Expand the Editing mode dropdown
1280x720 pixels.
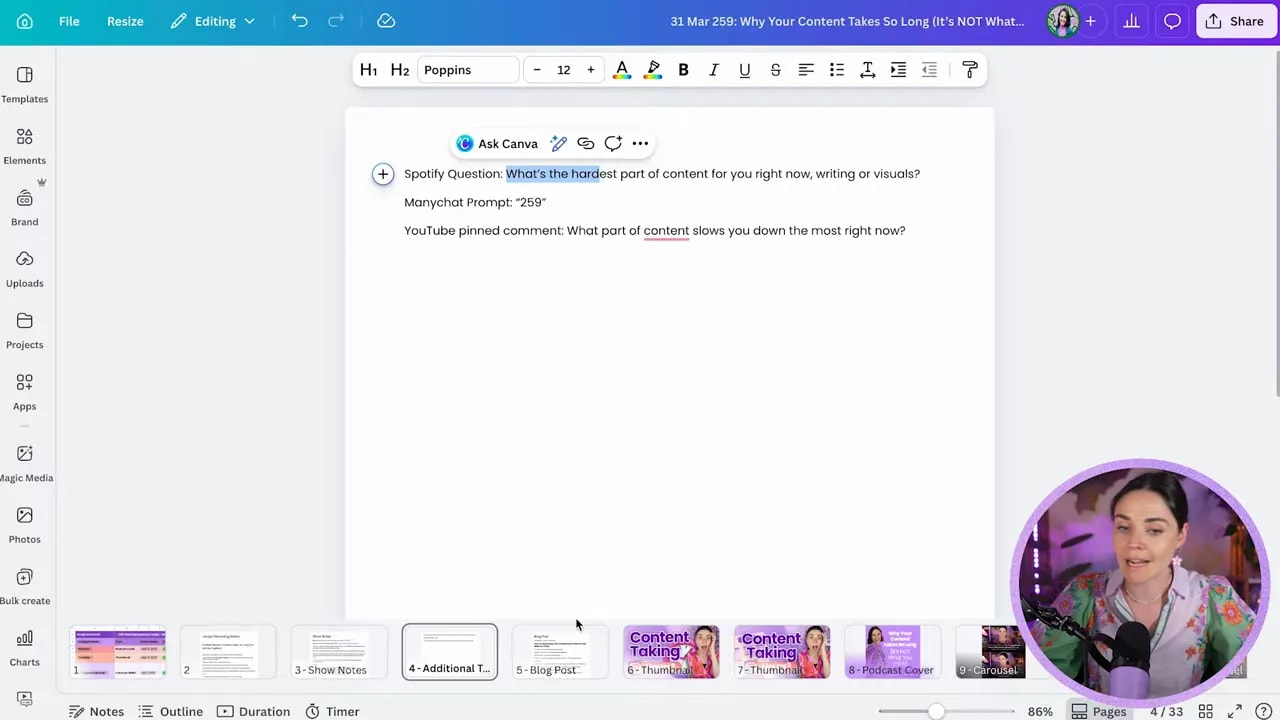(x=212, y=21)
